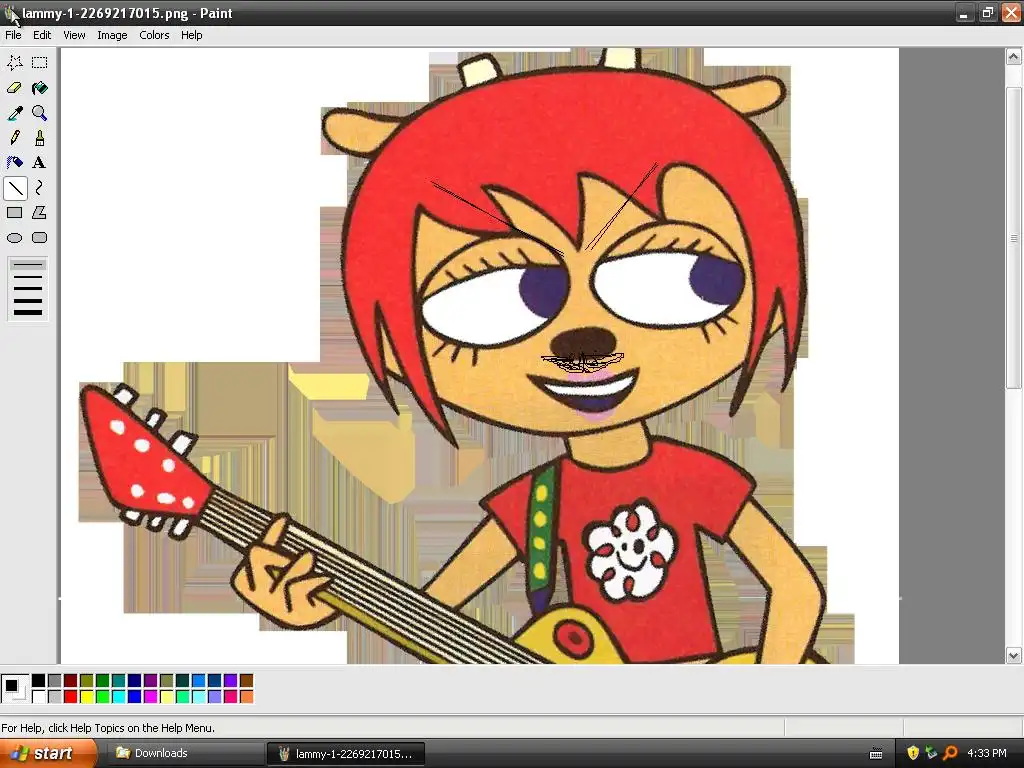1024x768 pixels.
Task: Pick the dark gray color swatch
Action: [x=55, y=680]
